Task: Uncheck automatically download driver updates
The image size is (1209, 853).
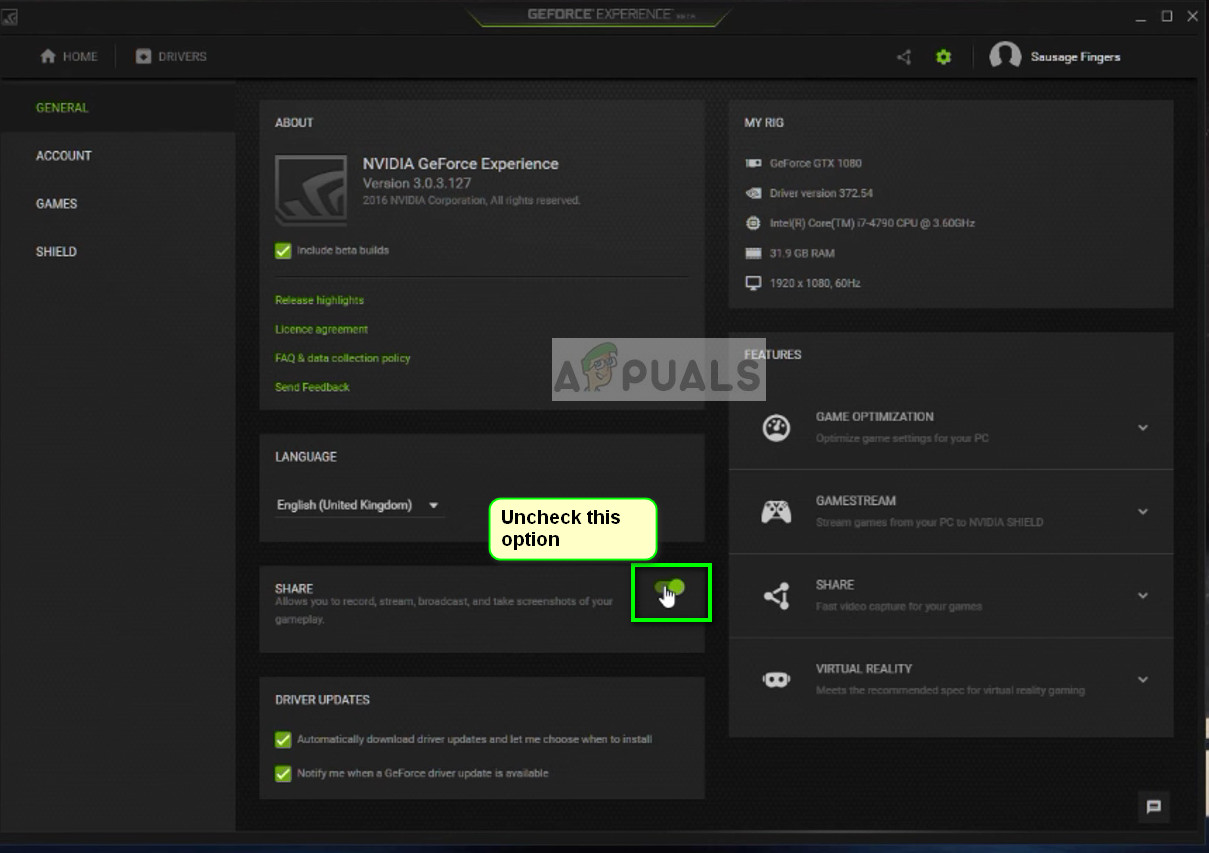Action: click(x=283, y=739)
